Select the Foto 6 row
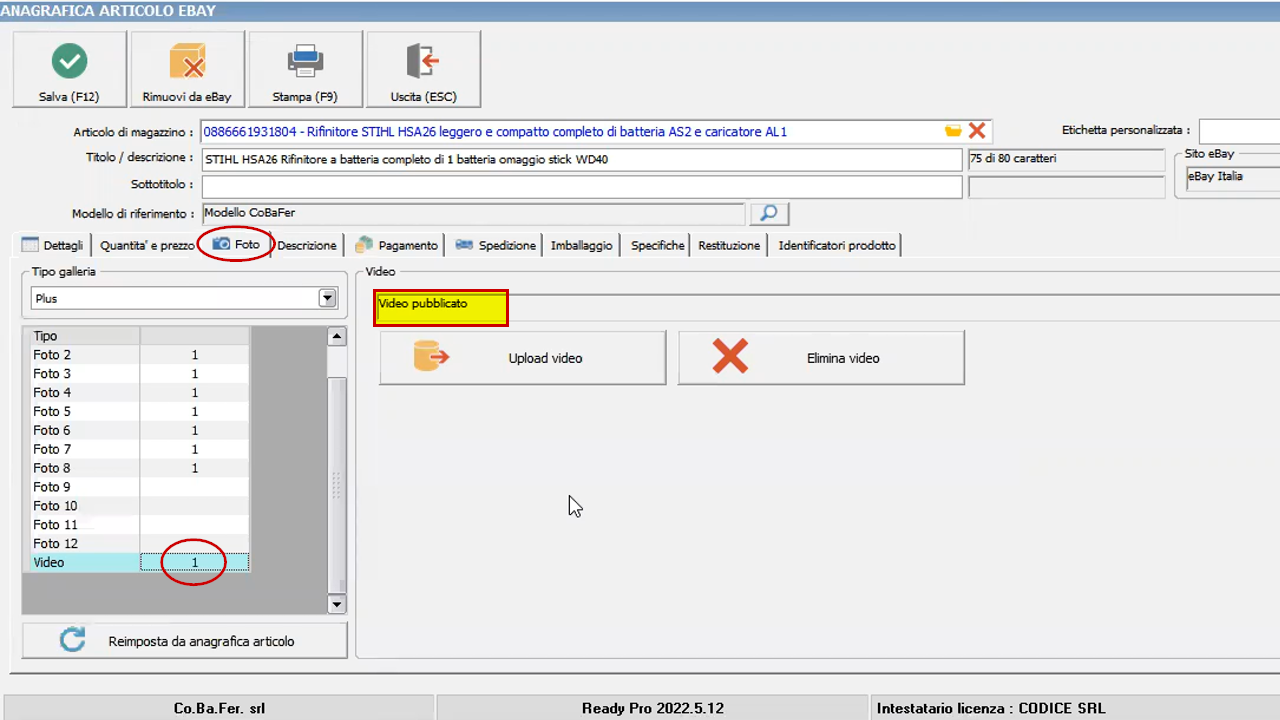The width and height of the screenshot is (1280, 720). pyautogui.click(x=136, y=431)
